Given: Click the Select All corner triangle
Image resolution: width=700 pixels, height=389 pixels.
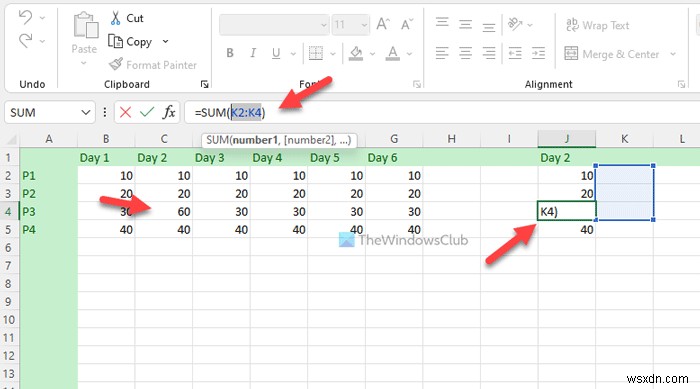Looking at the screenshot, I should (12, 140).
